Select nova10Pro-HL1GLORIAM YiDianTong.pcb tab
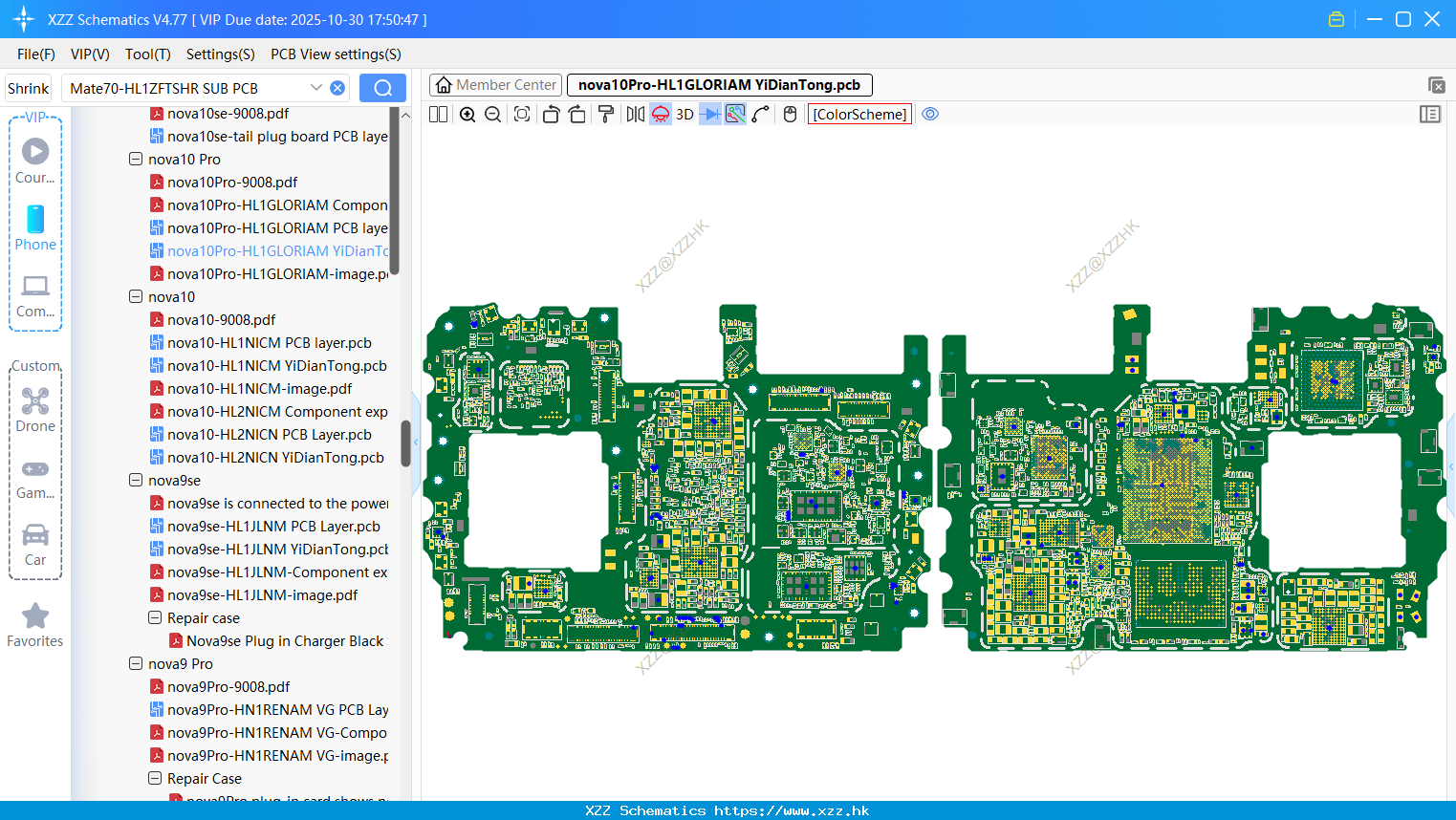This screenshot has height=820, width=1456. (719, 85)
